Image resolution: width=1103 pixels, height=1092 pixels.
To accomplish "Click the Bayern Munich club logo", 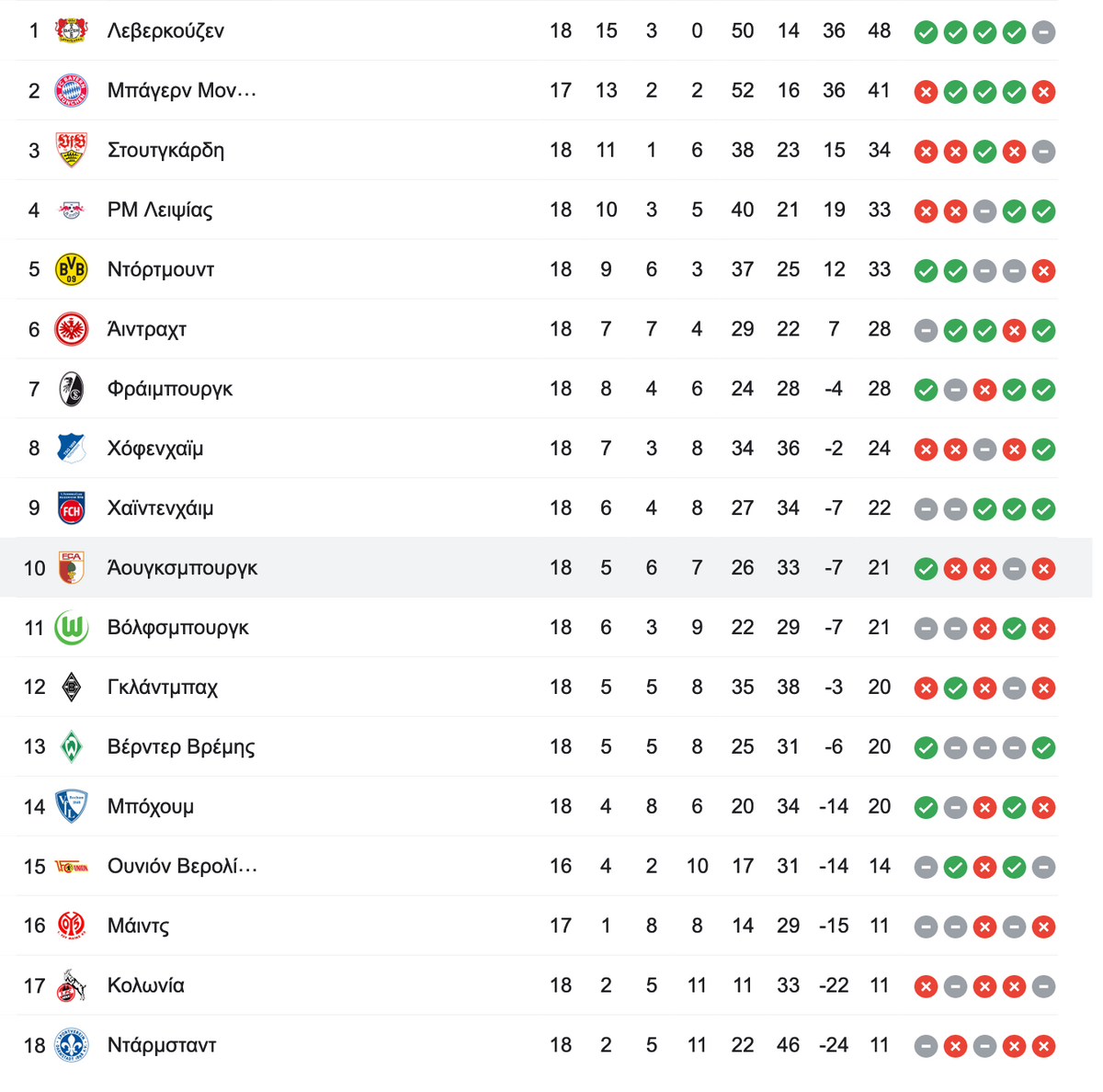I will (x=71, y=90).
